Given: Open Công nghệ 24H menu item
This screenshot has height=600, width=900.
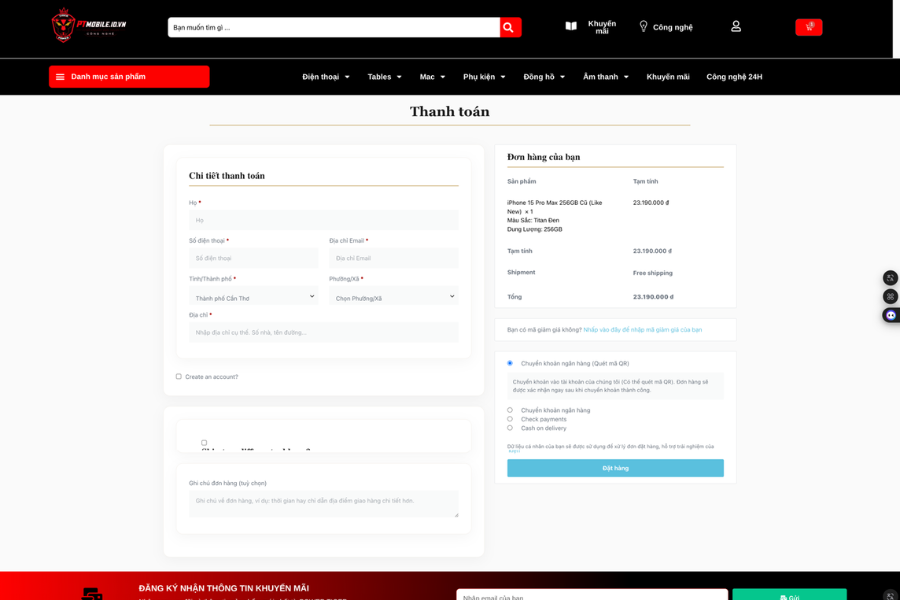Looking at the screenshot, I should point(734,77).
